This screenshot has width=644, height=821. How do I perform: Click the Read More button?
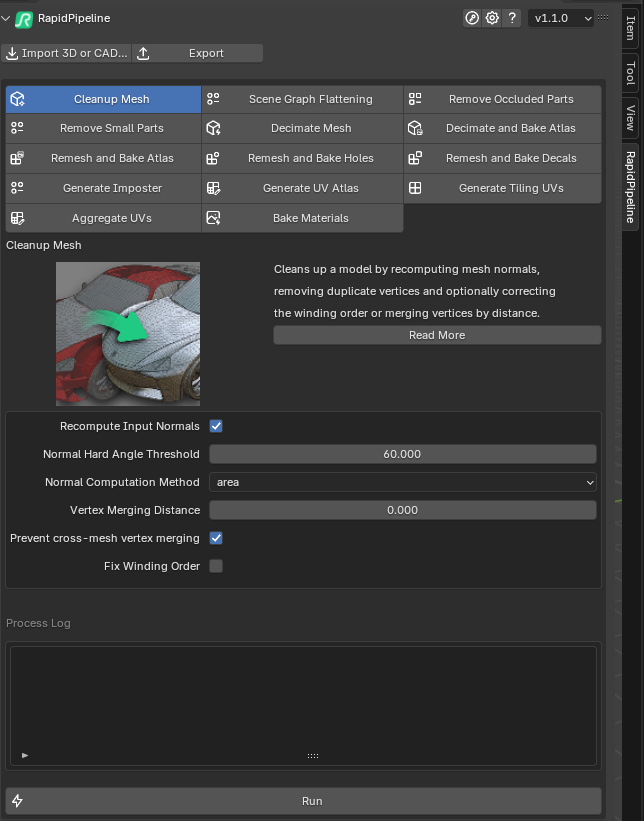[x=437, y=335]
